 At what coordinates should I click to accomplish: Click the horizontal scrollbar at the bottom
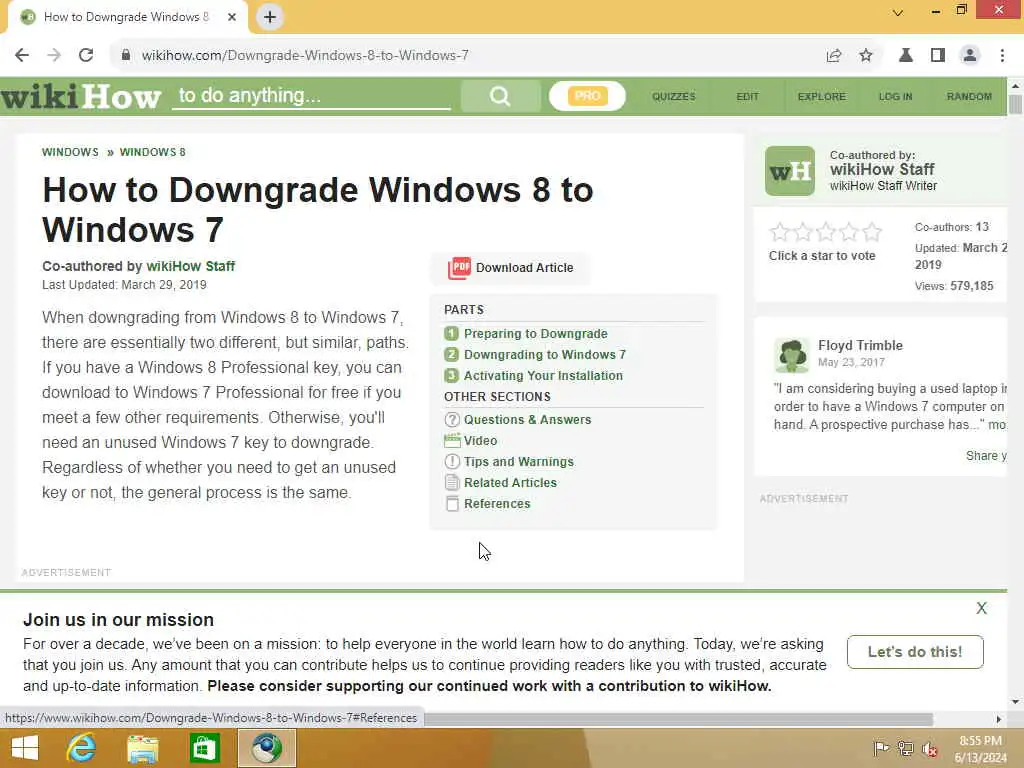(x=679, y=719)
